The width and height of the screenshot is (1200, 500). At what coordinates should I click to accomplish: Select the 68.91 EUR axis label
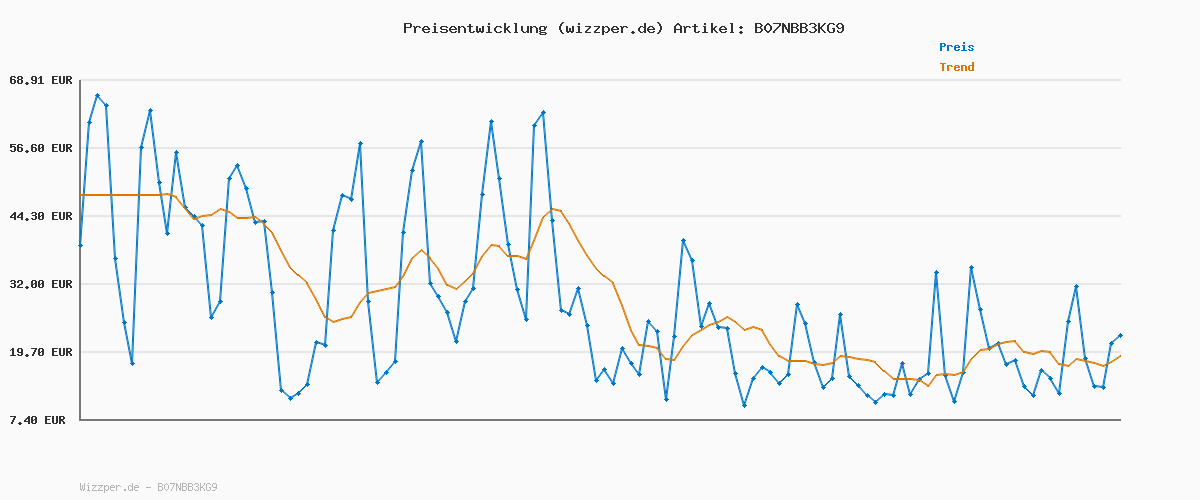click(x=40, y=80)
